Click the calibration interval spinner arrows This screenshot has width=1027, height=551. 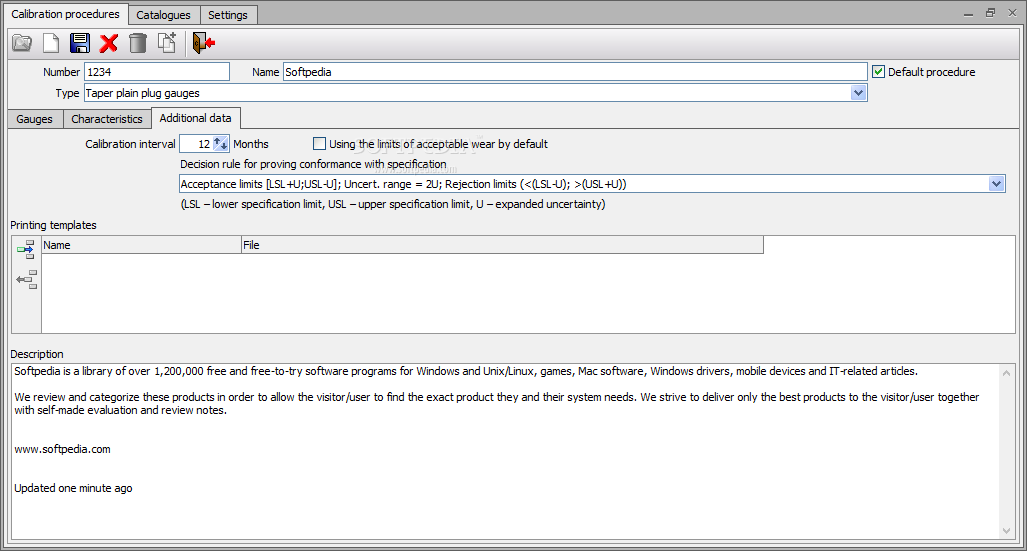point(221,143)
